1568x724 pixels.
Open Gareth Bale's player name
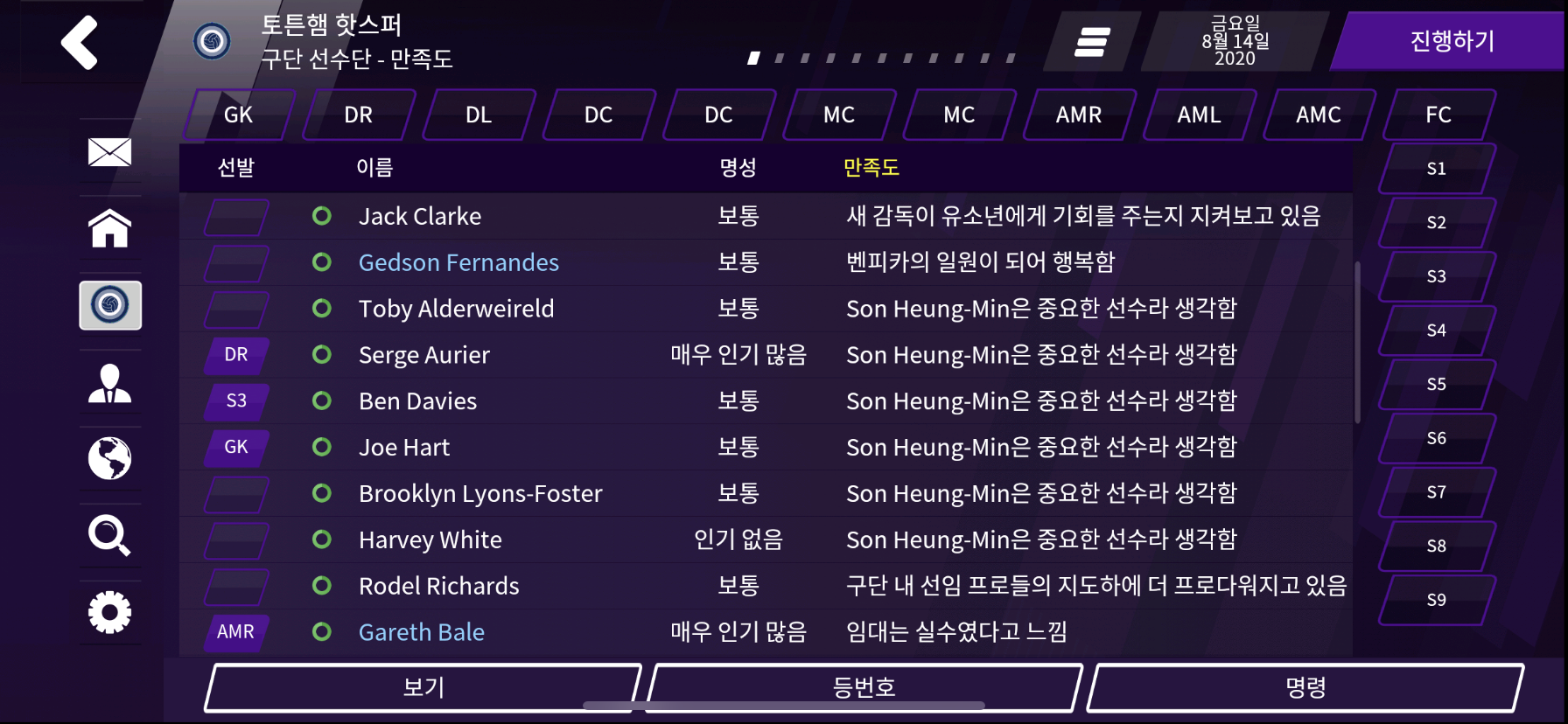tap(422, 632)
